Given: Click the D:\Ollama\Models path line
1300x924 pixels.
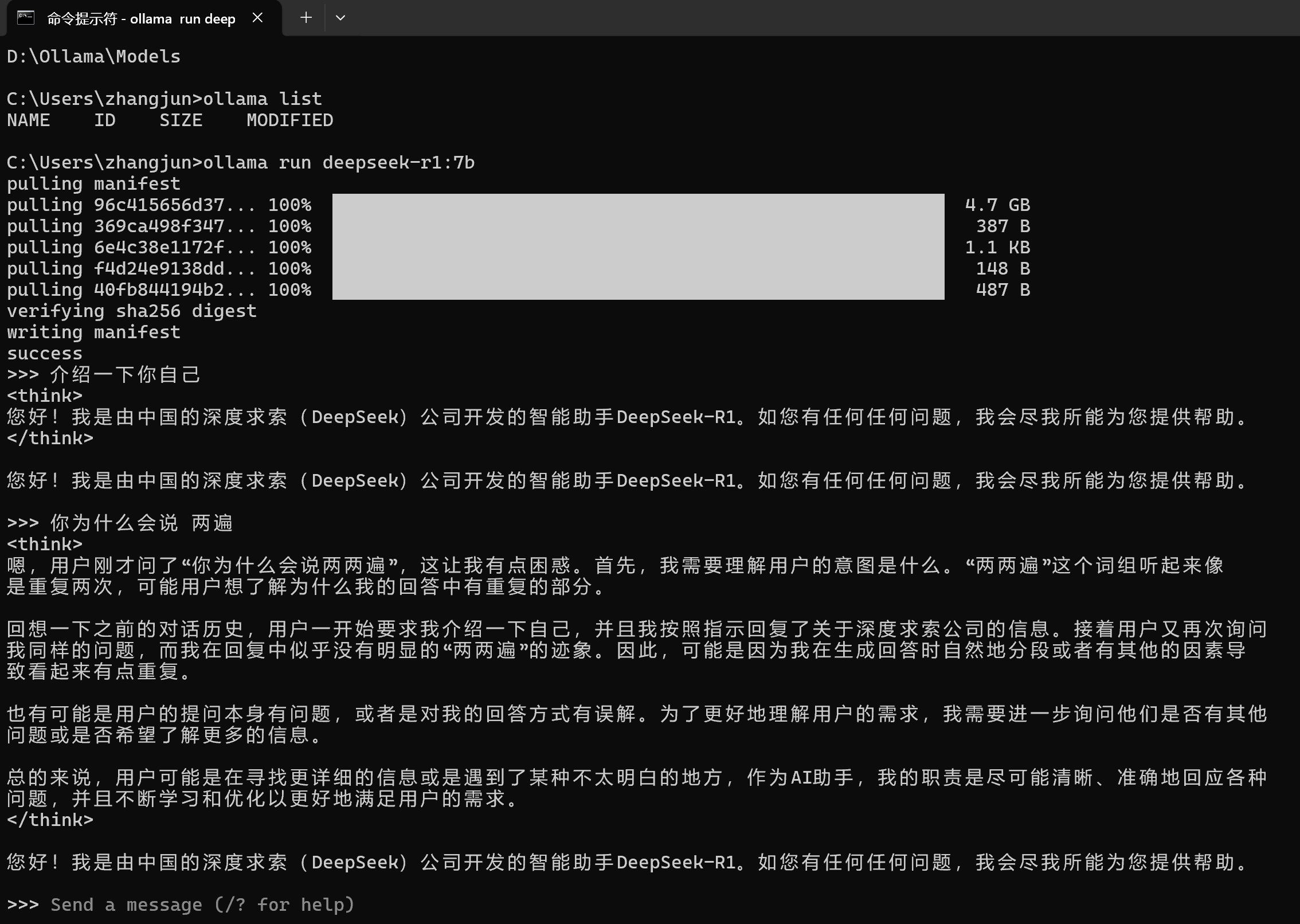Looking at the screenshot, I should pyautogui.click(x=93, y=57).
